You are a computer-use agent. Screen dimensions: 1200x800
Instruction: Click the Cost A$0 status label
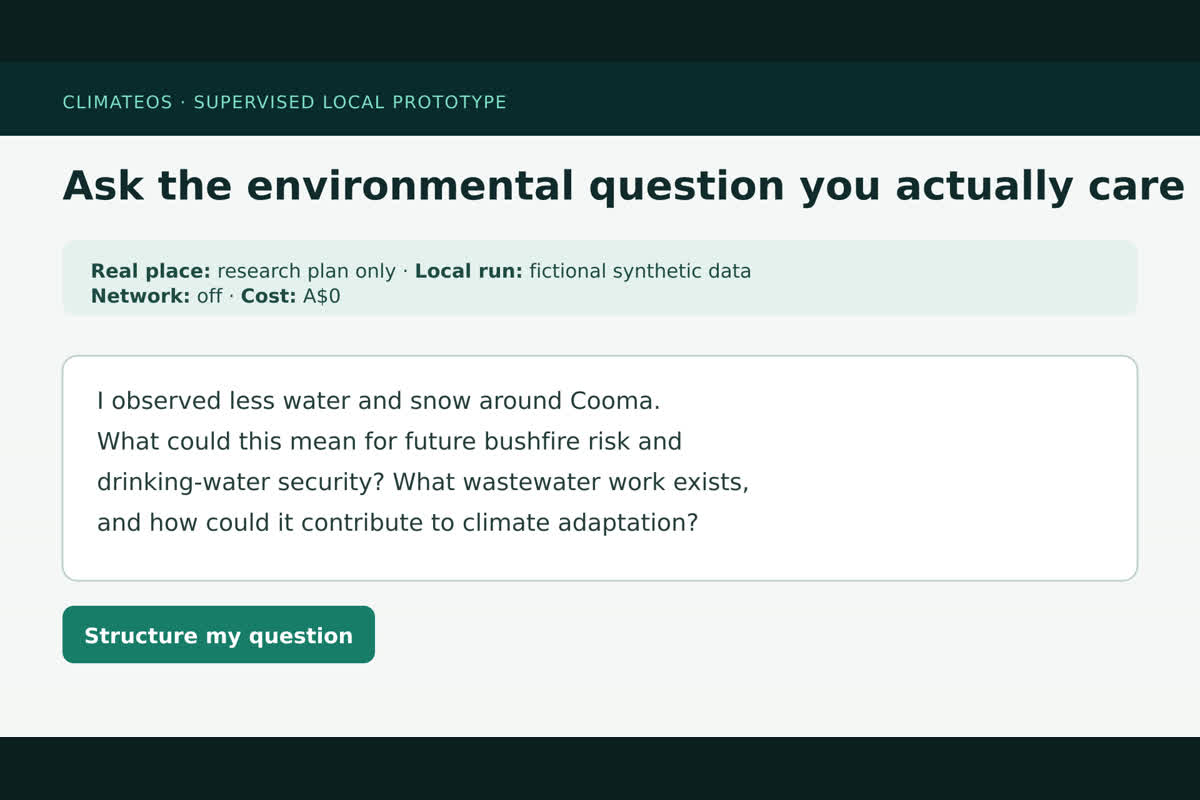291,297
